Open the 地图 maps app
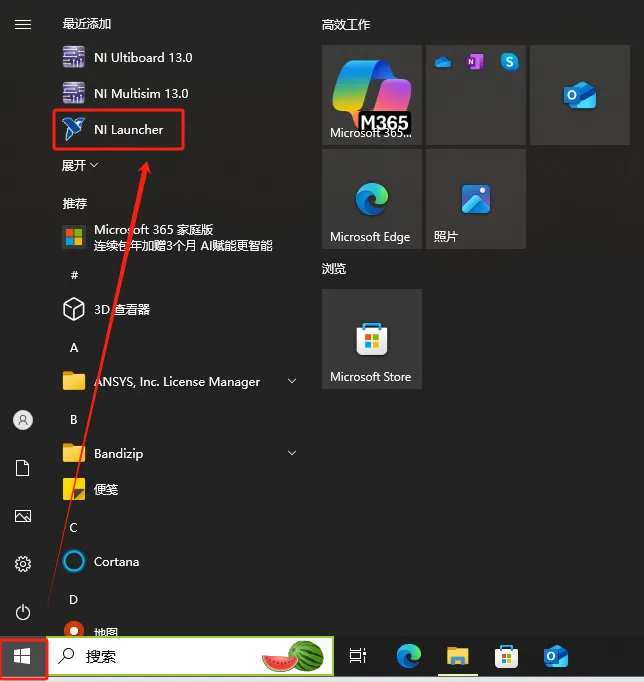Viewport: 644px width, 682px height. [90, 629]
